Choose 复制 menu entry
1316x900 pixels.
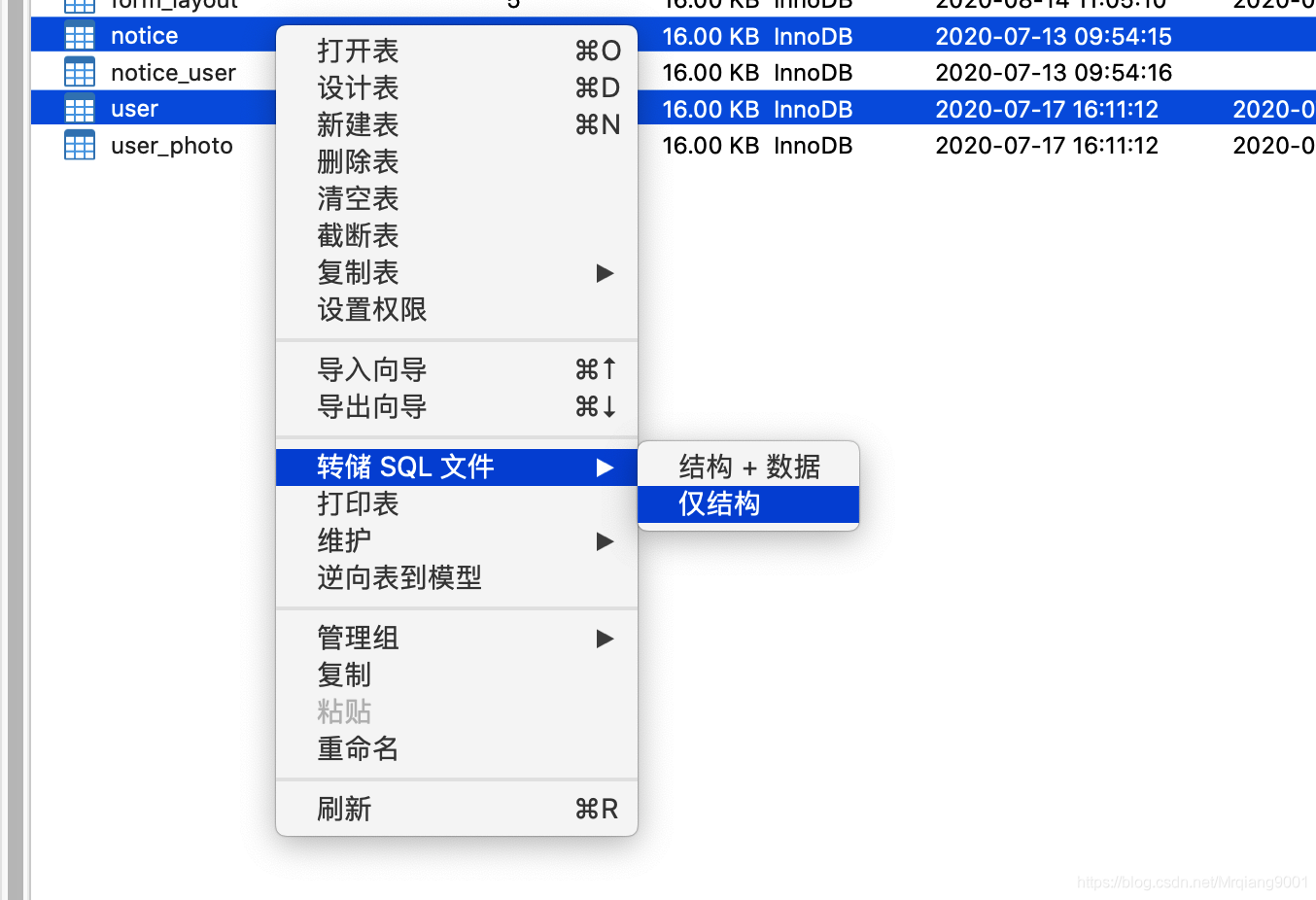457,675
